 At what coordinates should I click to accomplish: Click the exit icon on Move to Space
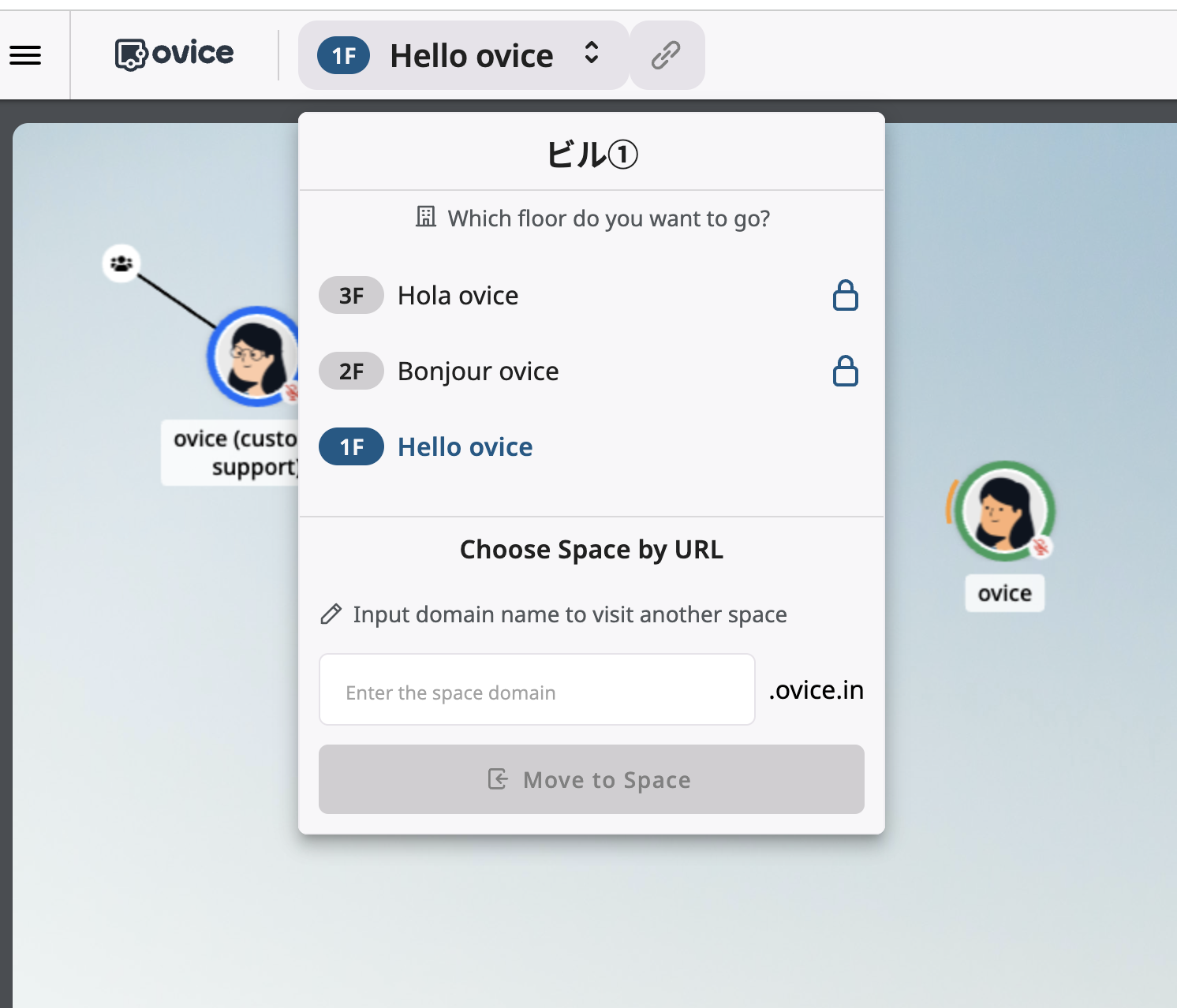pos(498,779)
